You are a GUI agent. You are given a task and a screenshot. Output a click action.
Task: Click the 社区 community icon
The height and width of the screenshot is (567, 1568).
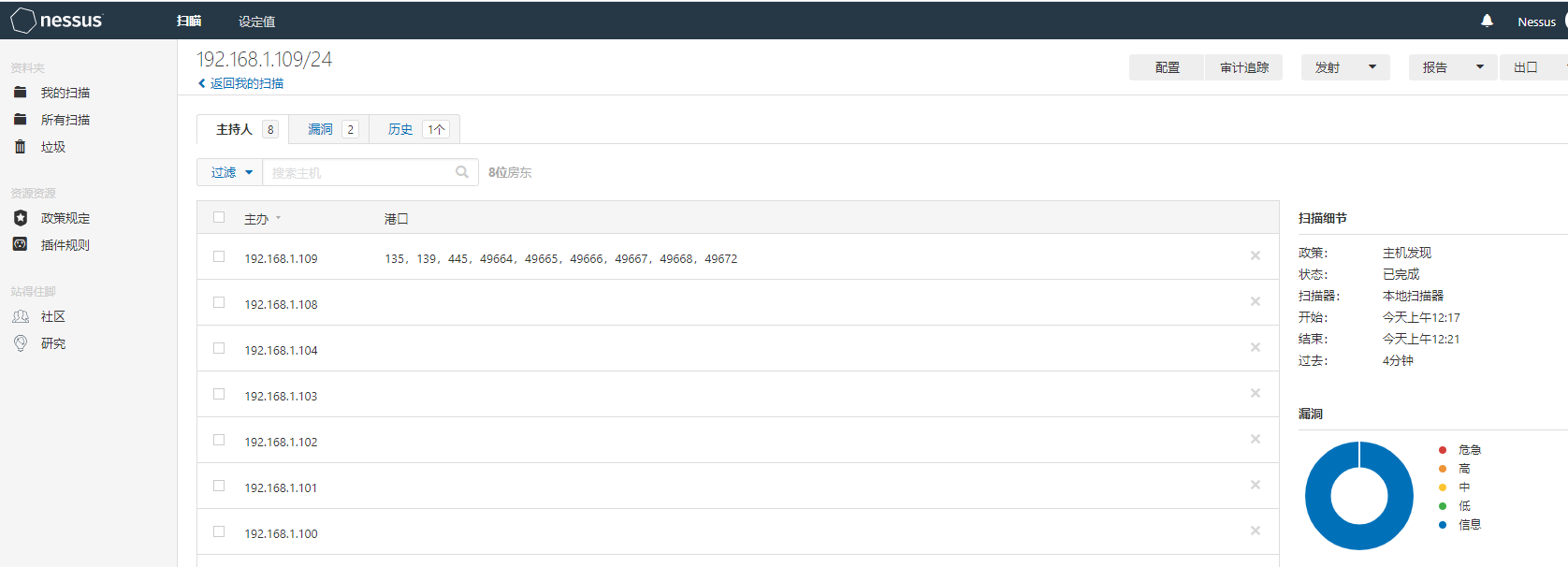click(21, 316)
